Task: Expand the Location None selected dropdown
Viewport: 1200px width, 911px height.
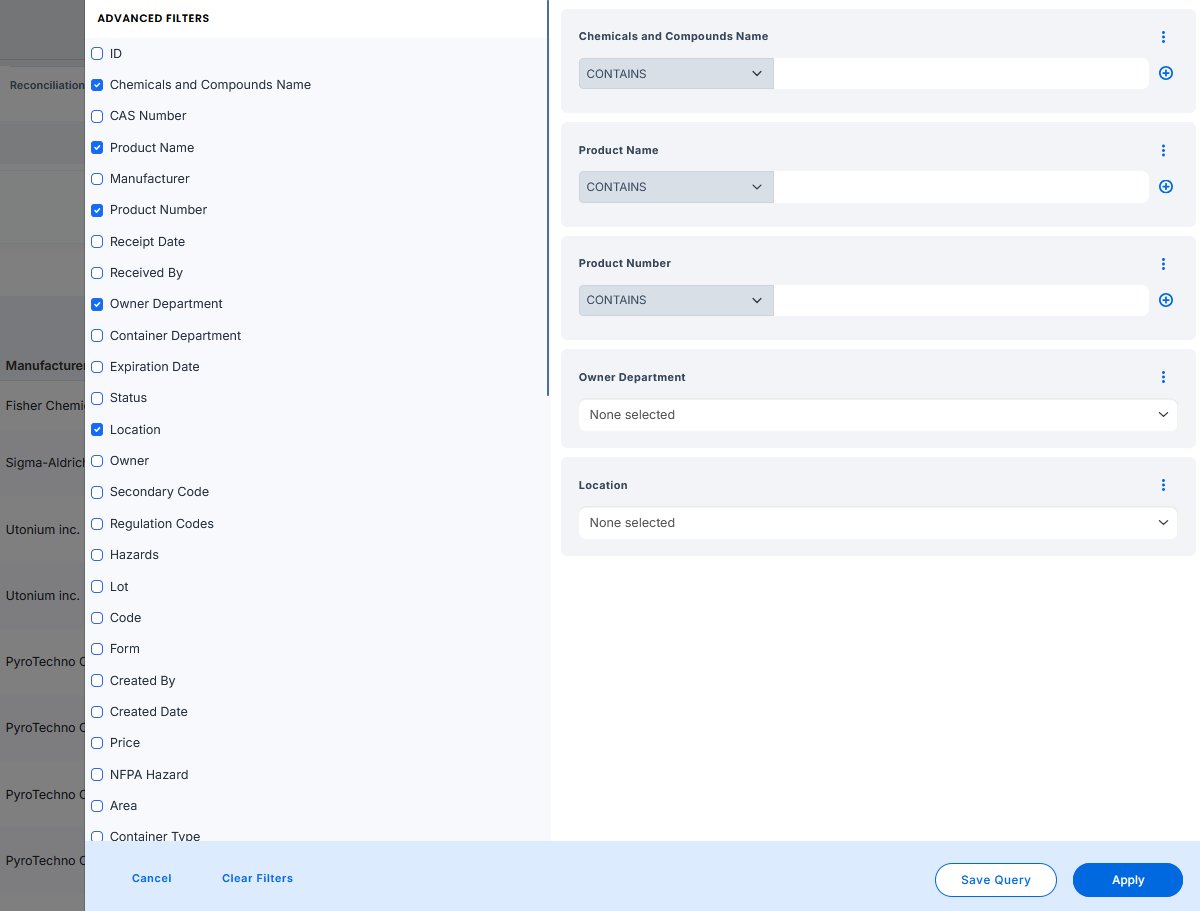Action: click(x=878, y=523)
